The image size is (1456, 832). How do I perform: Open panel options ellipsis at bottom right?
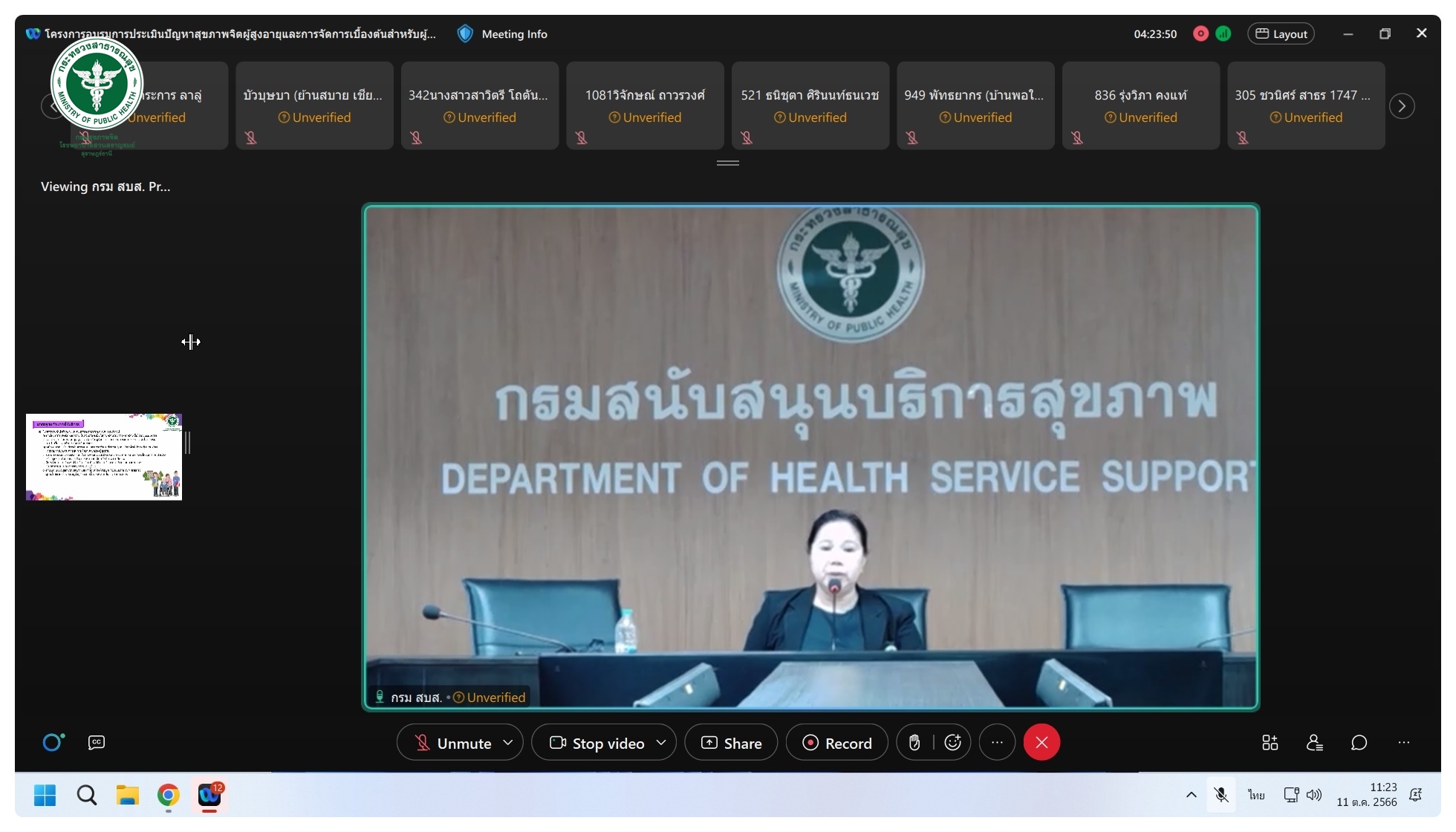1403,743
